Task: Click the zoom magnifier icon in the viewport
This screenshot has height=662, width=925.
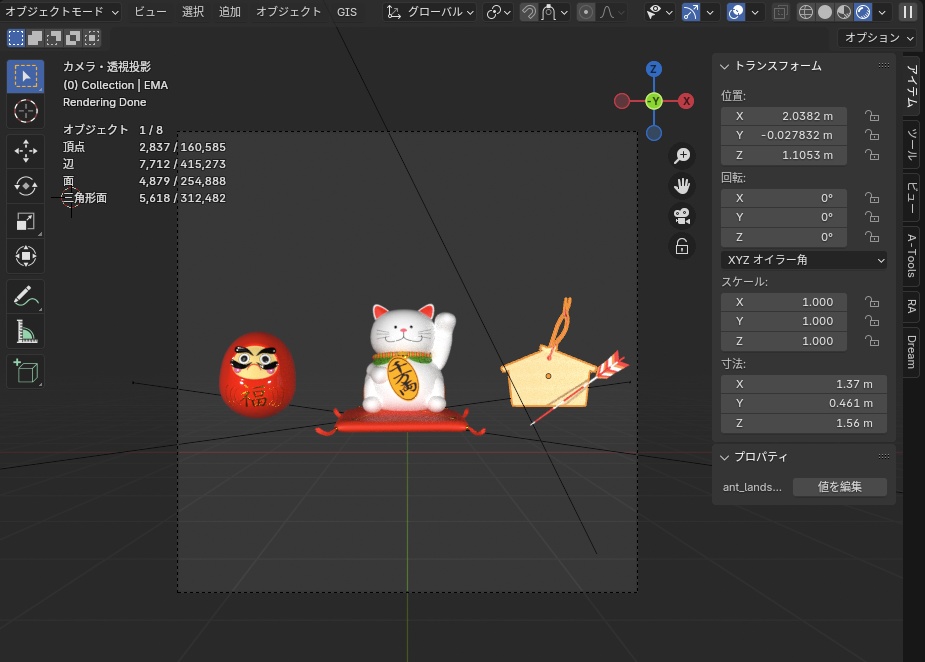Action: [682, 155]
